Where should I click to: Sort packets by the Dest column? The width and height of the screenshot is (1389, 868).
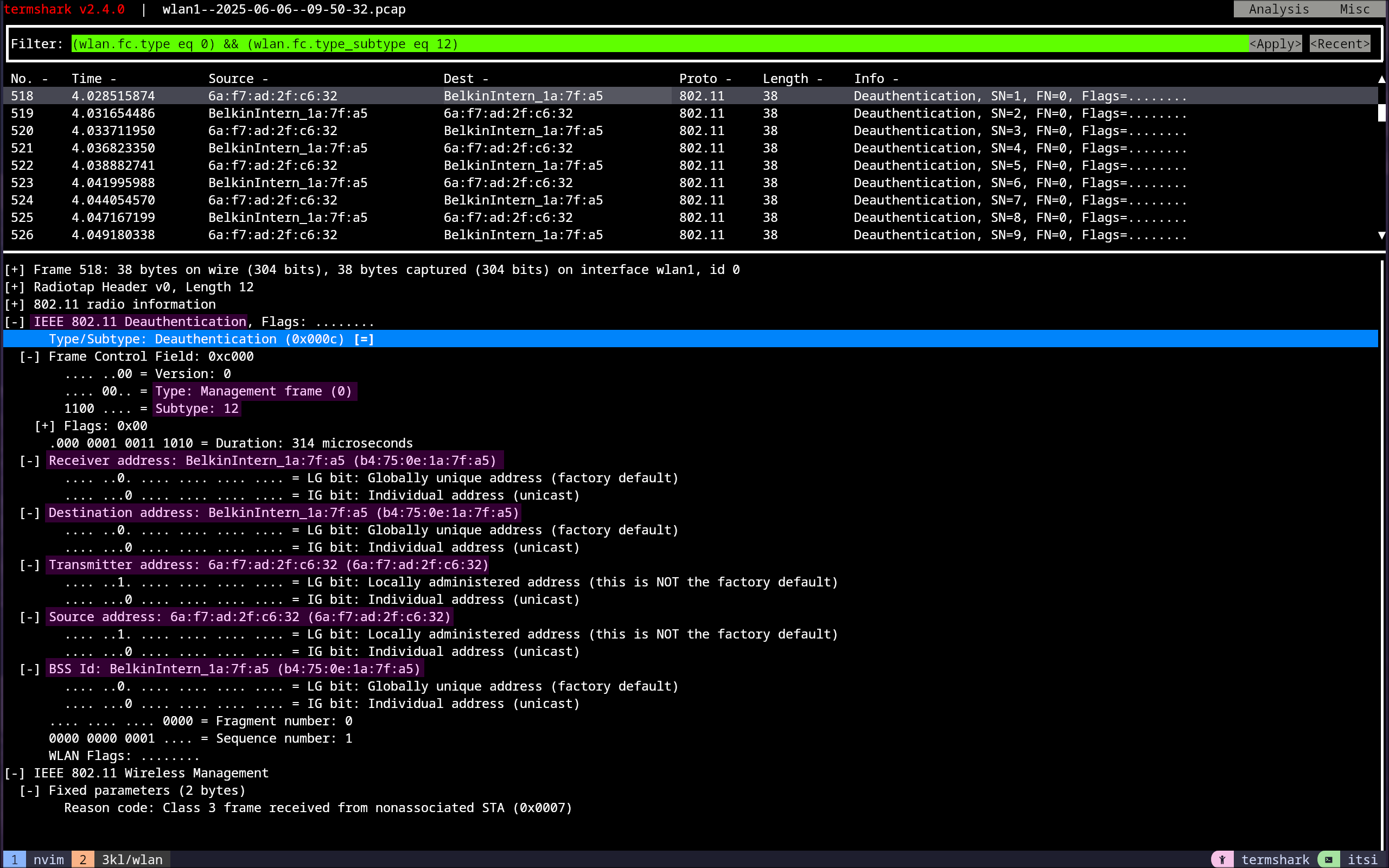pyautogui.click(x=466, y=79)
